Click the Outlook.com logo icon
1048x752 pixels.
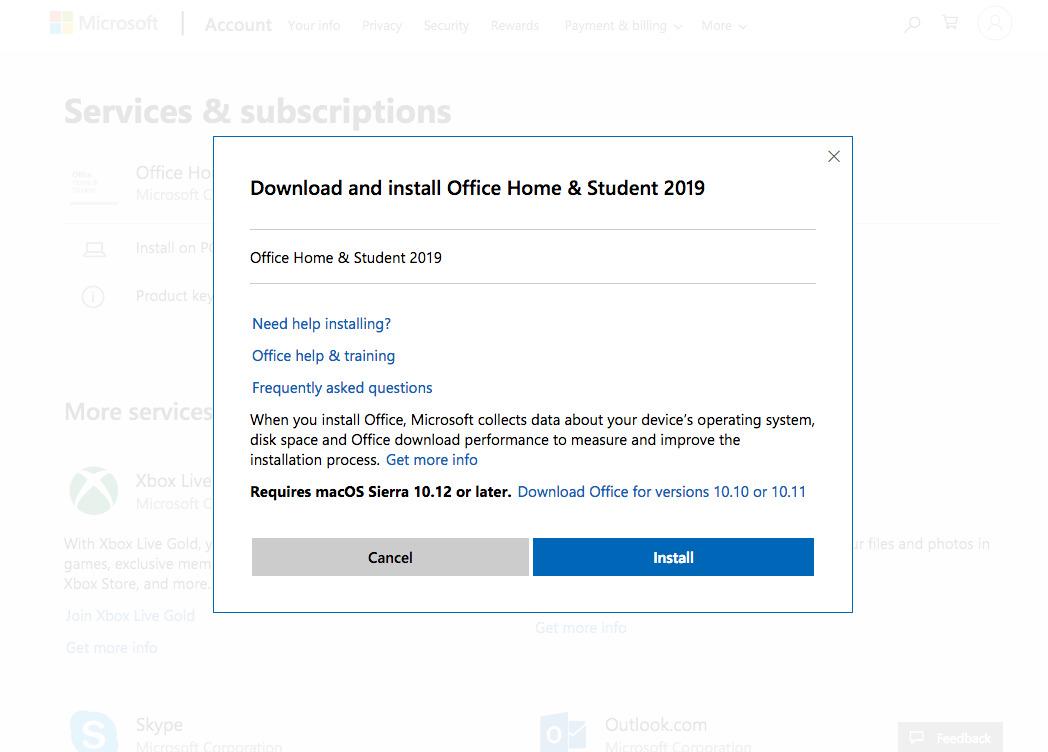tap(563, 733)
